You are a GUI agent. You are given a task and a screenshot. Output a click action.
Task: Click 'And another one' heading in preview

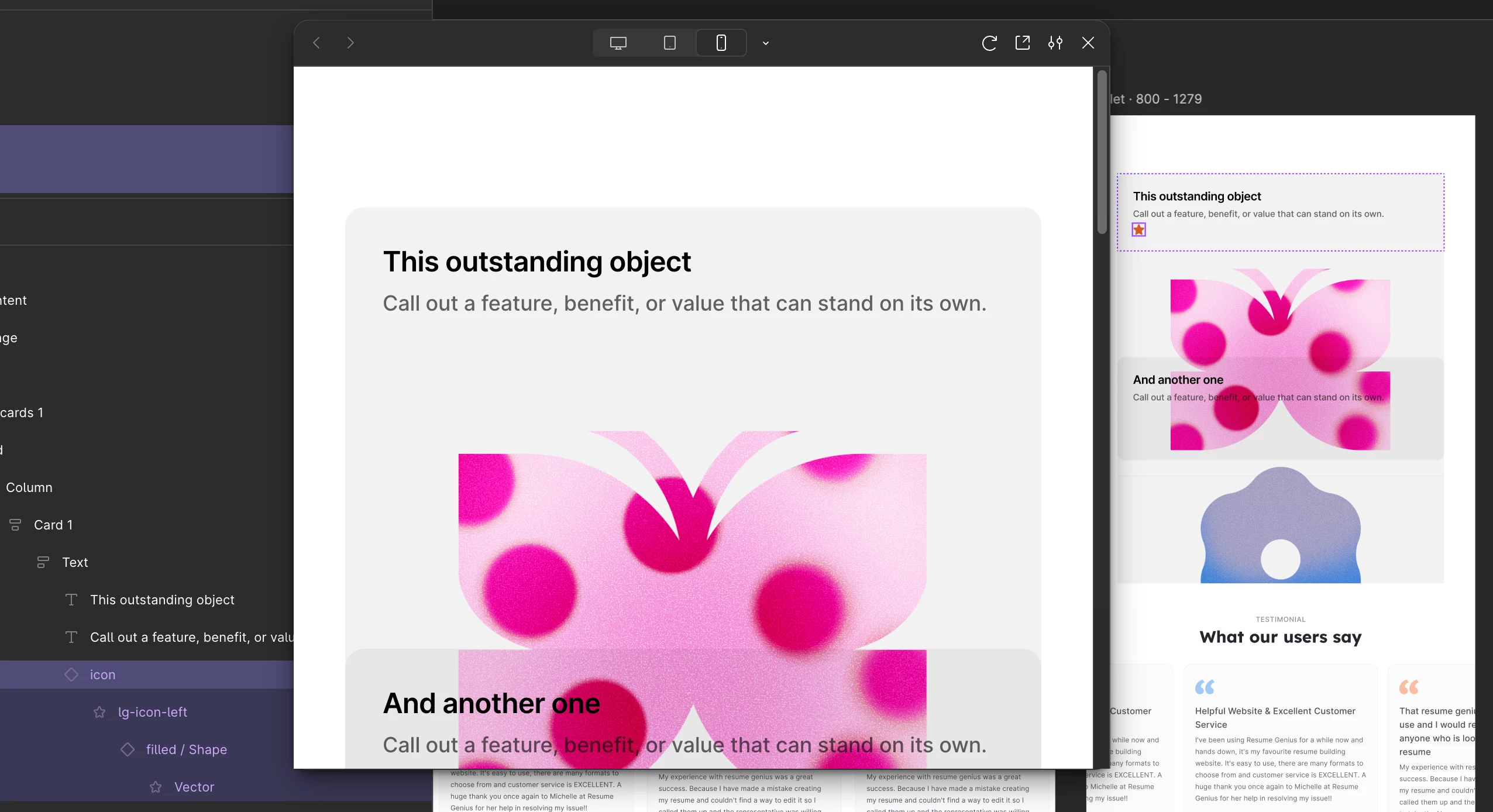pos(491,703)
